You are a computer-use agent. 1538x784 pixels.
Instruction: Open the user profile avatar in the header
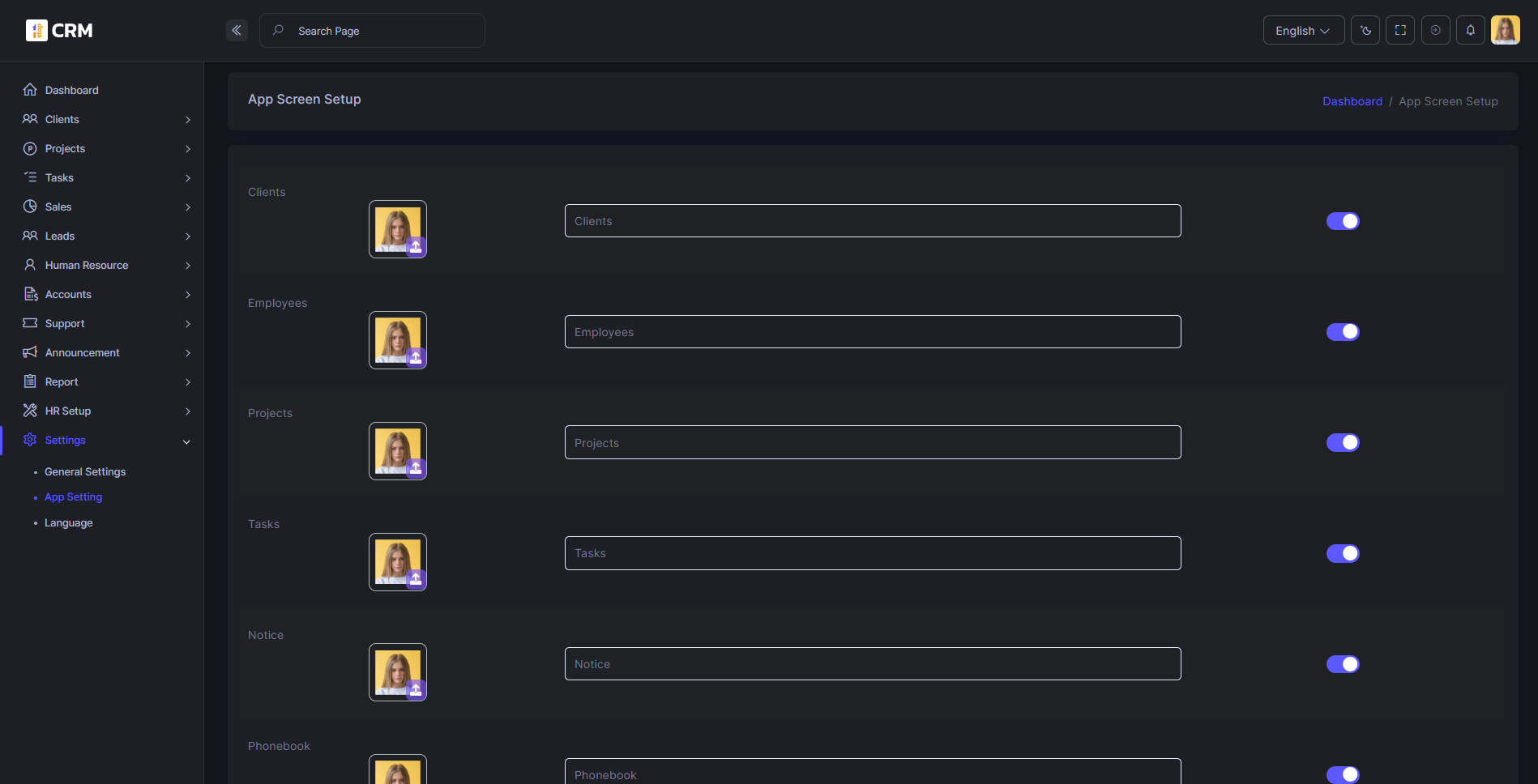coord(1505,31)
